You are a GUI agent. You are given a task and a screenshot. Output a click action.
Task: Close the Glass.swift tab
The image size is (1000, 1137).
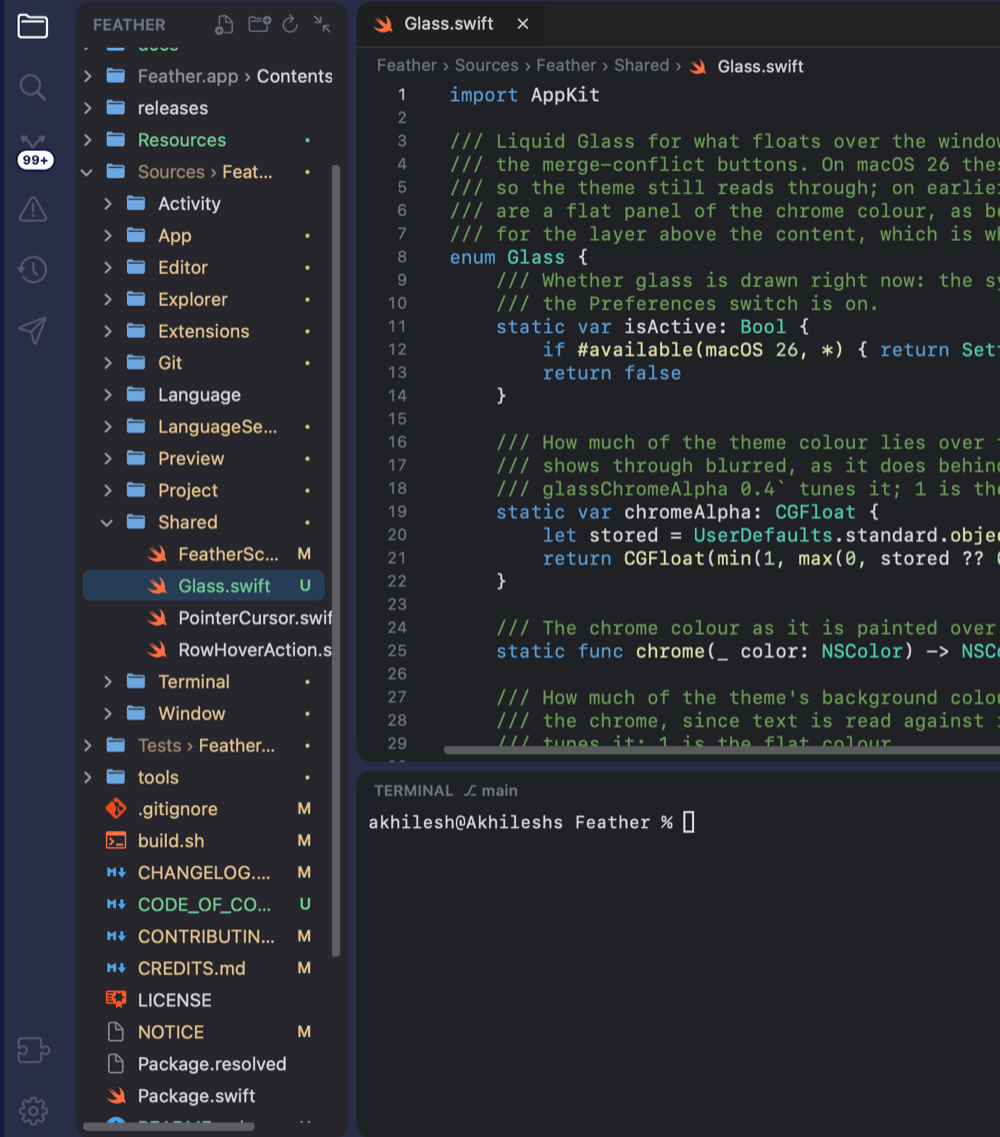click(x=522, y=24)
